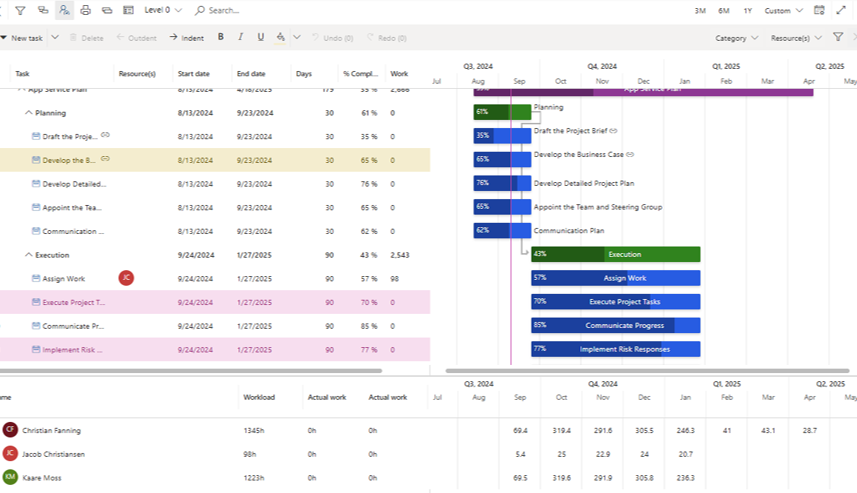Click the fill color bucket icon
The height and width of the screenshot is (493, 857).
click(280, 37)
